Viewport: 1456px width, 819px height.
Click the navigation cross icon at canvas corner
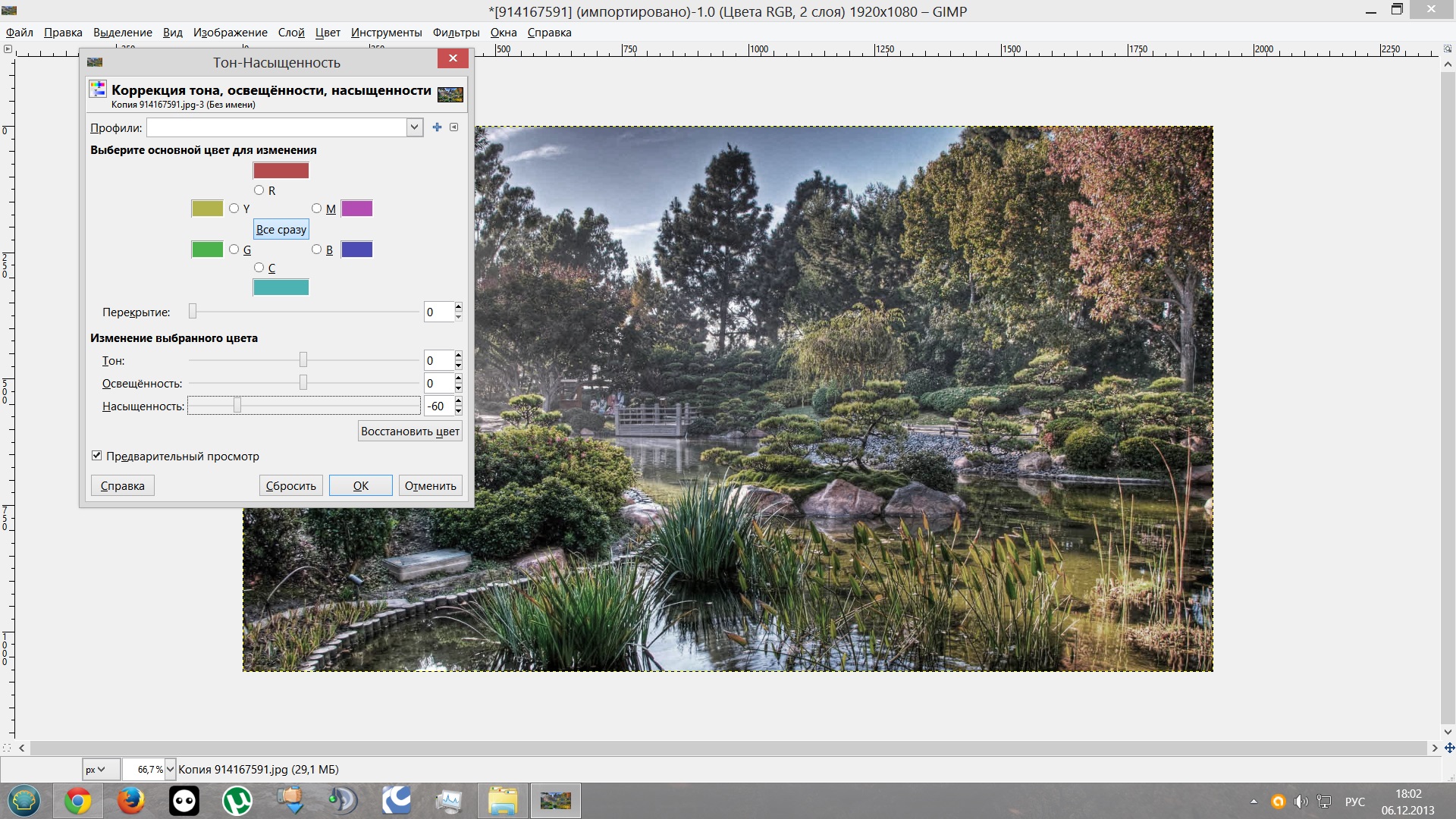1449,748
